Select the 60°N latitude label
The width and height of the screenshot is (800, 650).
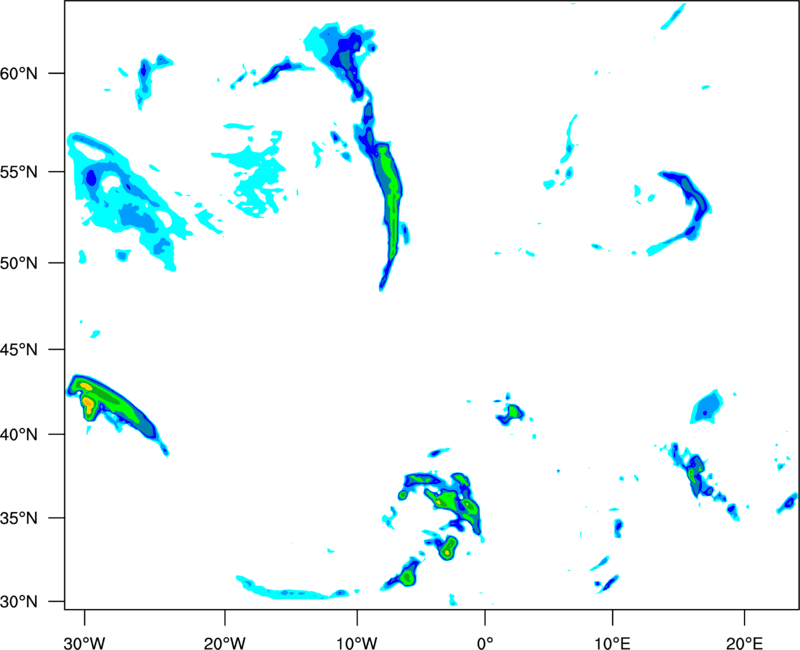click(x=19, y=73)
